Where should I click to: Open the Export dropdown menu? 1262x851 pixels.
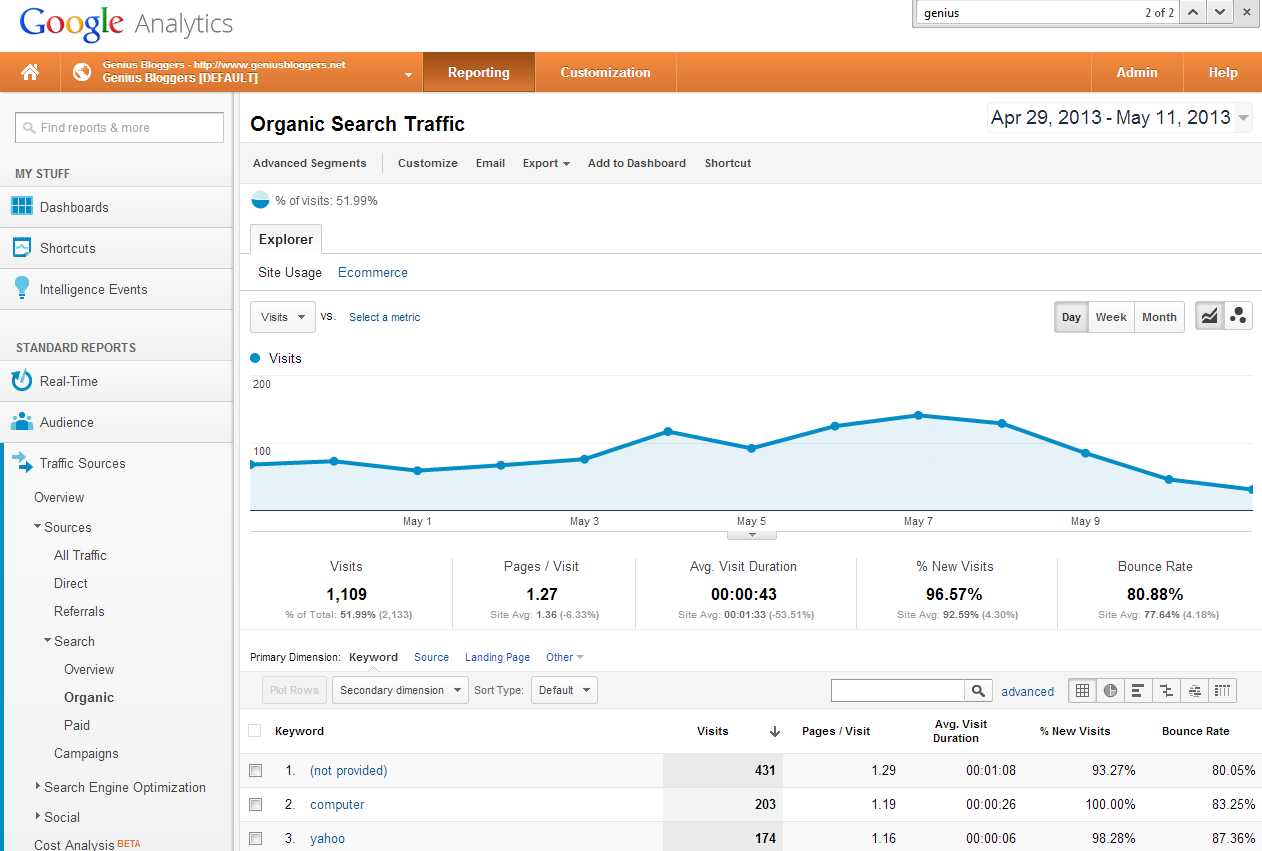[546, 163]
